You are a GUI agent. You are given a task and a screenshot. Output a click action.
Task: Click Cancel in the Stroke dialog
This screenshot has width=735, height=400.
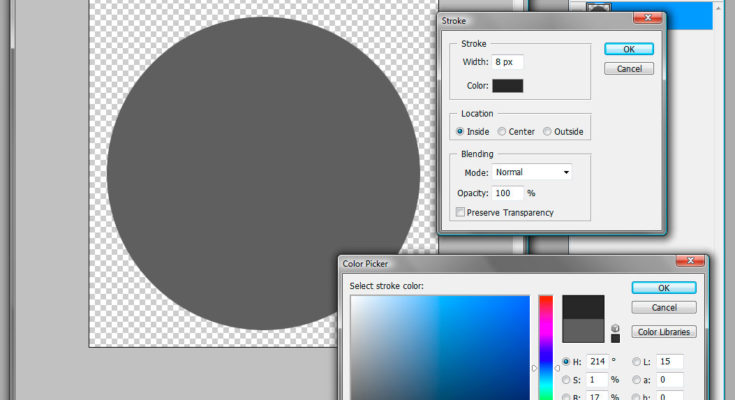click(x=629, y=69)
